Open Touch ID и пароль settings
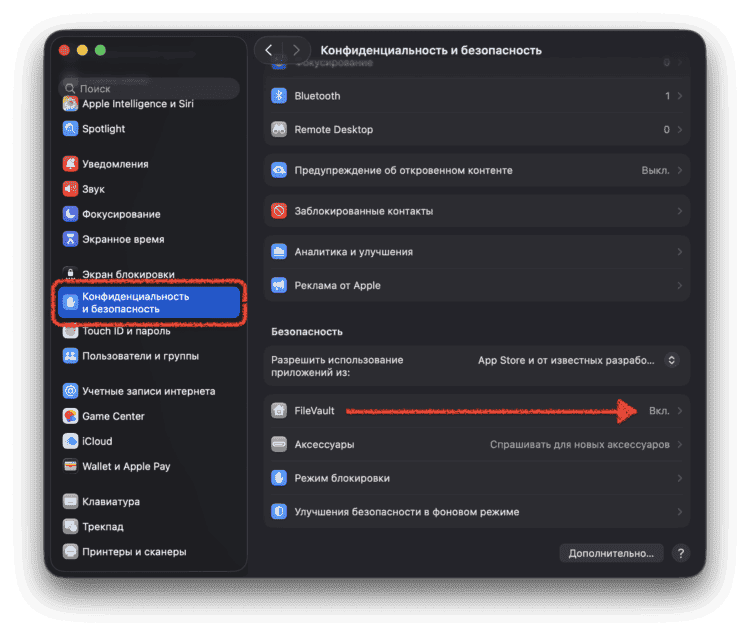Image resolution: width=750 pixels, height=636 pixels. [126, 331]
